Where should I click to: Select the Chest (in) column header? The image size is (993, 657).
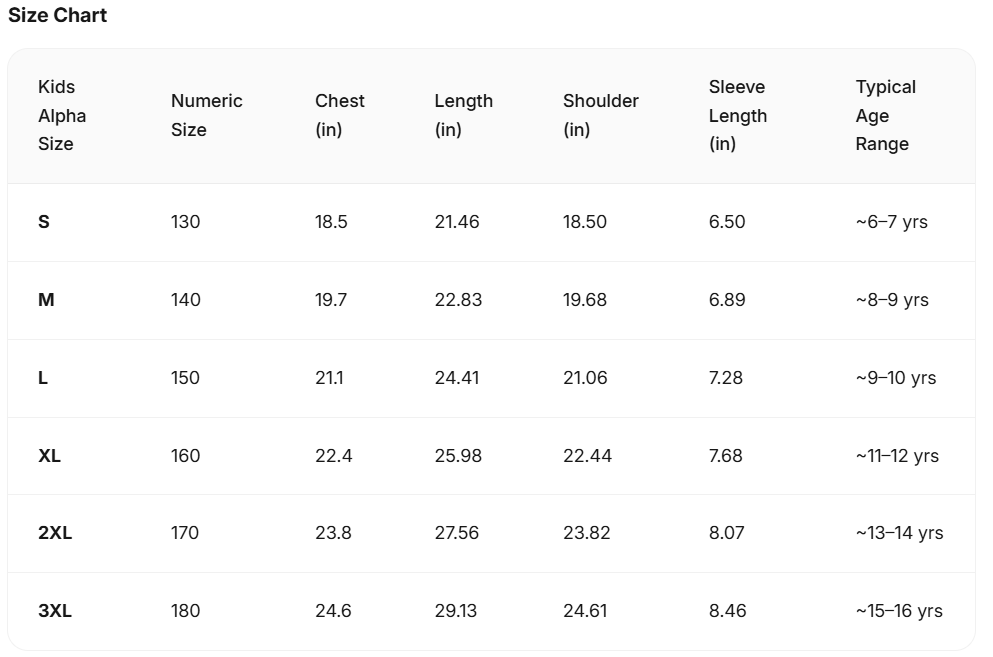pos(339,115)
